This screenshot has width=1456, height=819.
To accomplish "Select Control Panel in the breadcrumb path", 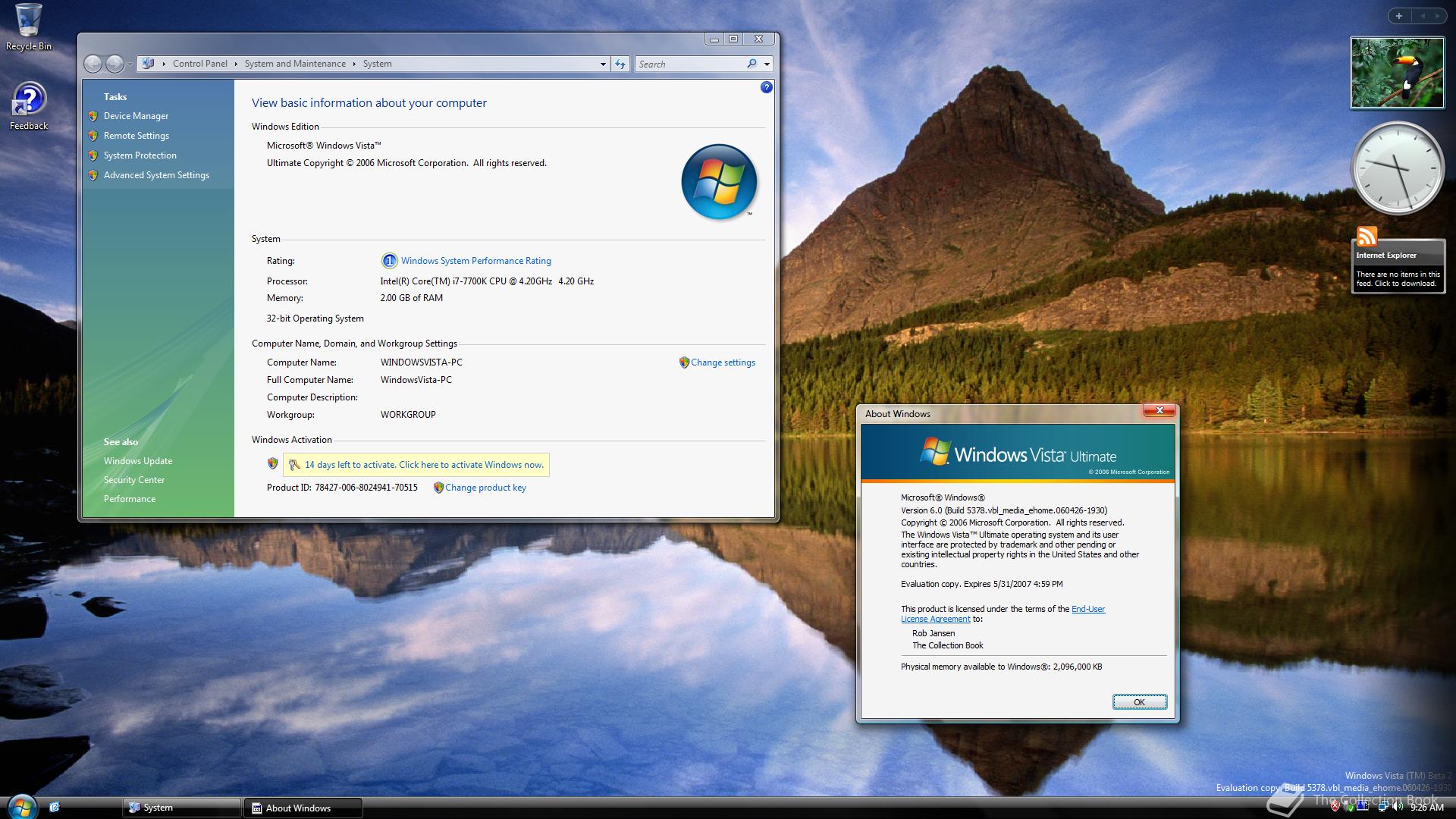I will (x=199, y=64).
